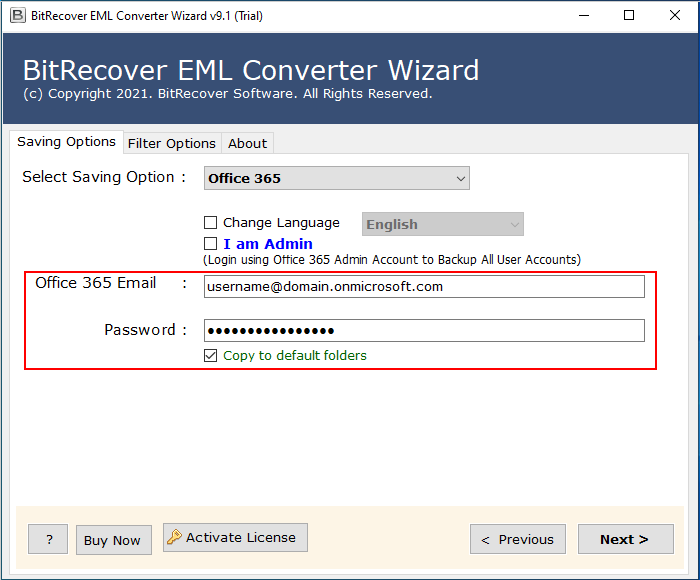Select the Saving Options tab
The image size is (700, 580).
(x=66, y=142)
